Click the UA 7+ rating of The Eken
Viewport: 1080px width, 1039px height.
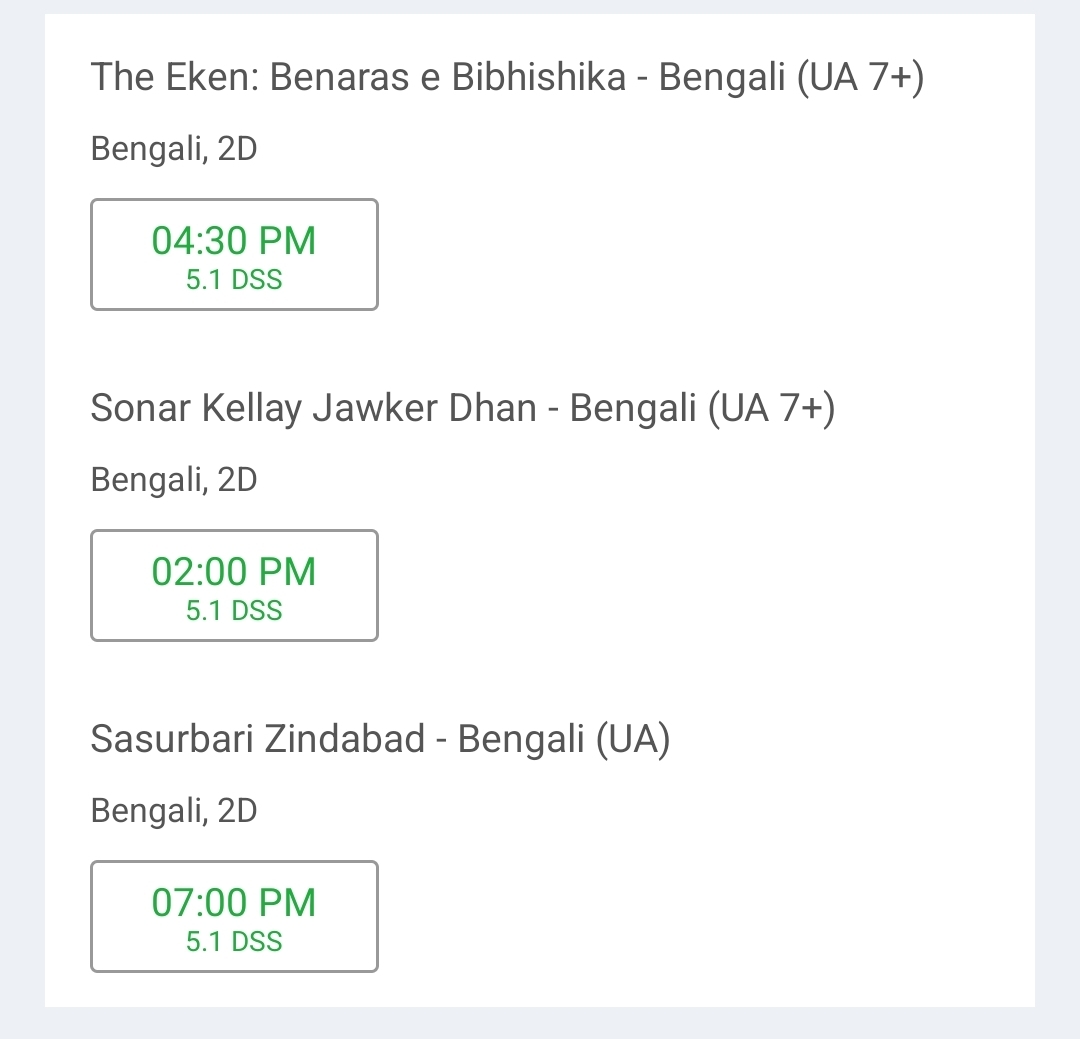click(860, 76)
